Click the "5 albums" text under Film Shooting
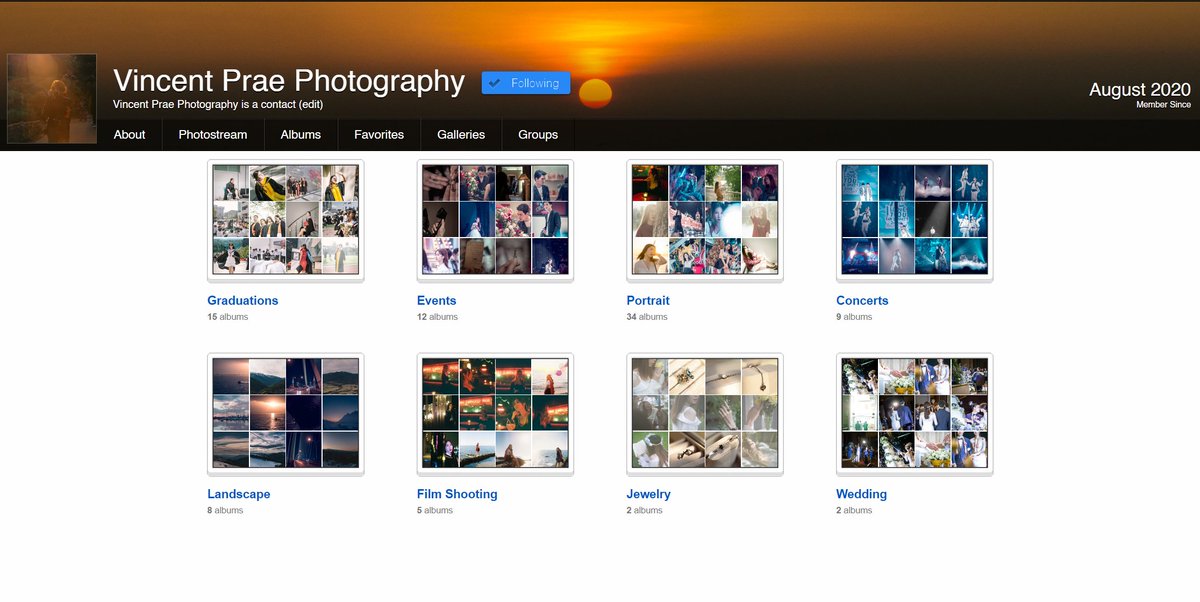 435,510
